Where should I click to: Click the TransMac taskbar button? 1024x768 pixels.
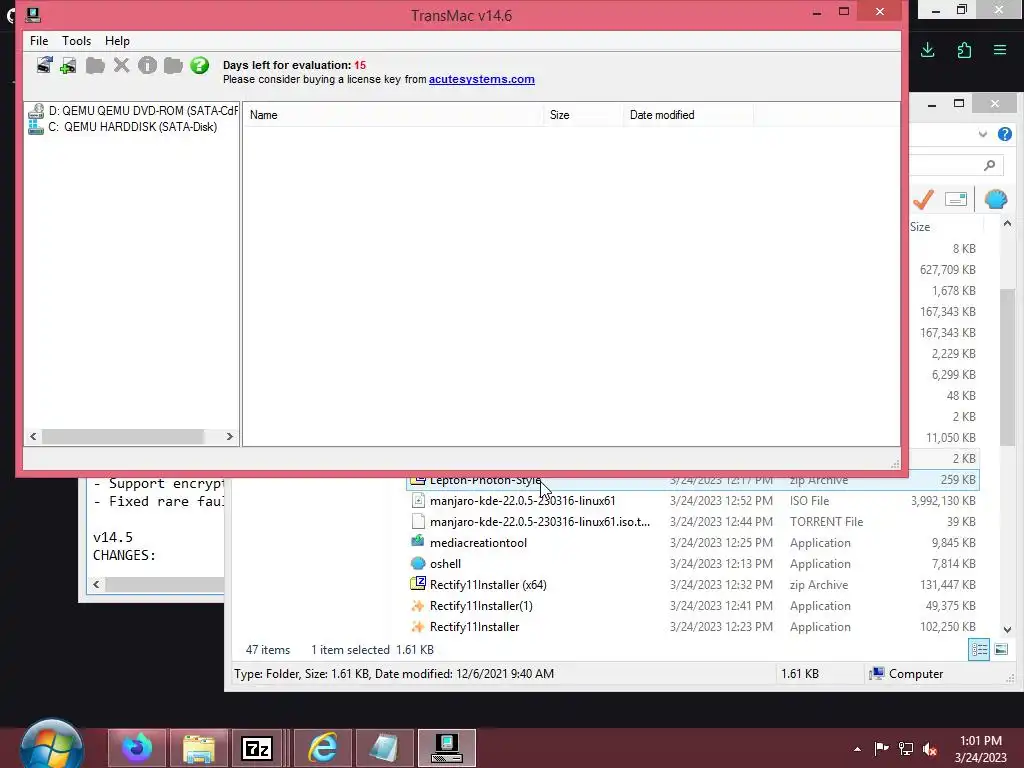tap(447, 748)
